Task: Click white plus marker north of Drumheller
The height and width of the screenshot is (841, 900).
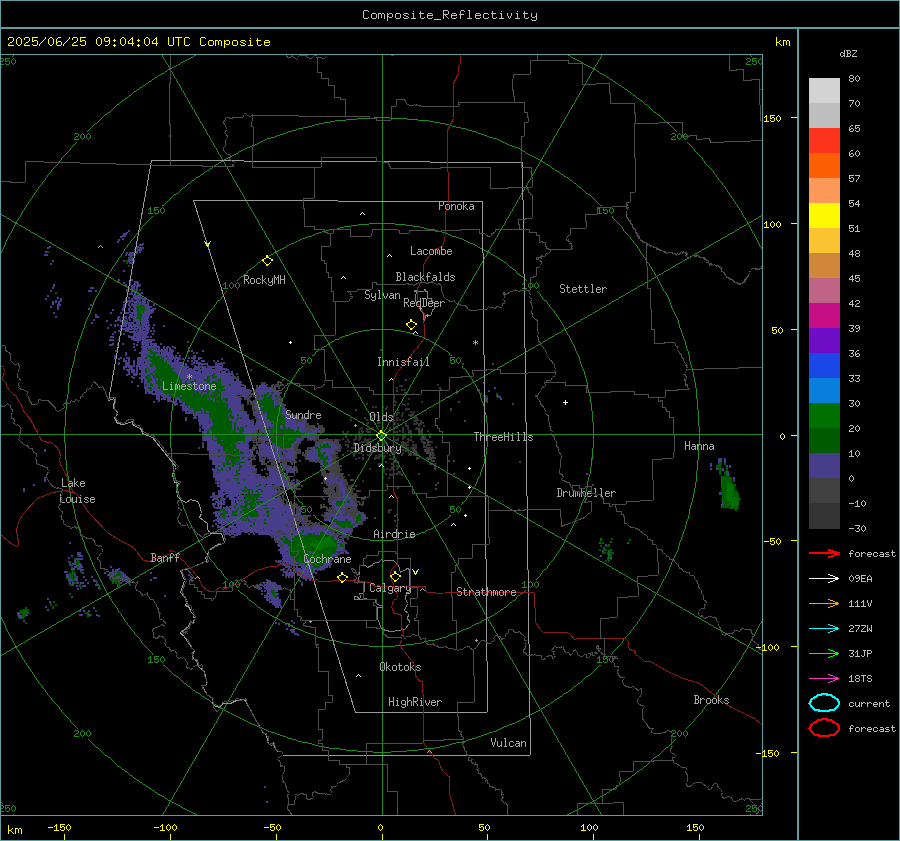Action: click(565, 402)
